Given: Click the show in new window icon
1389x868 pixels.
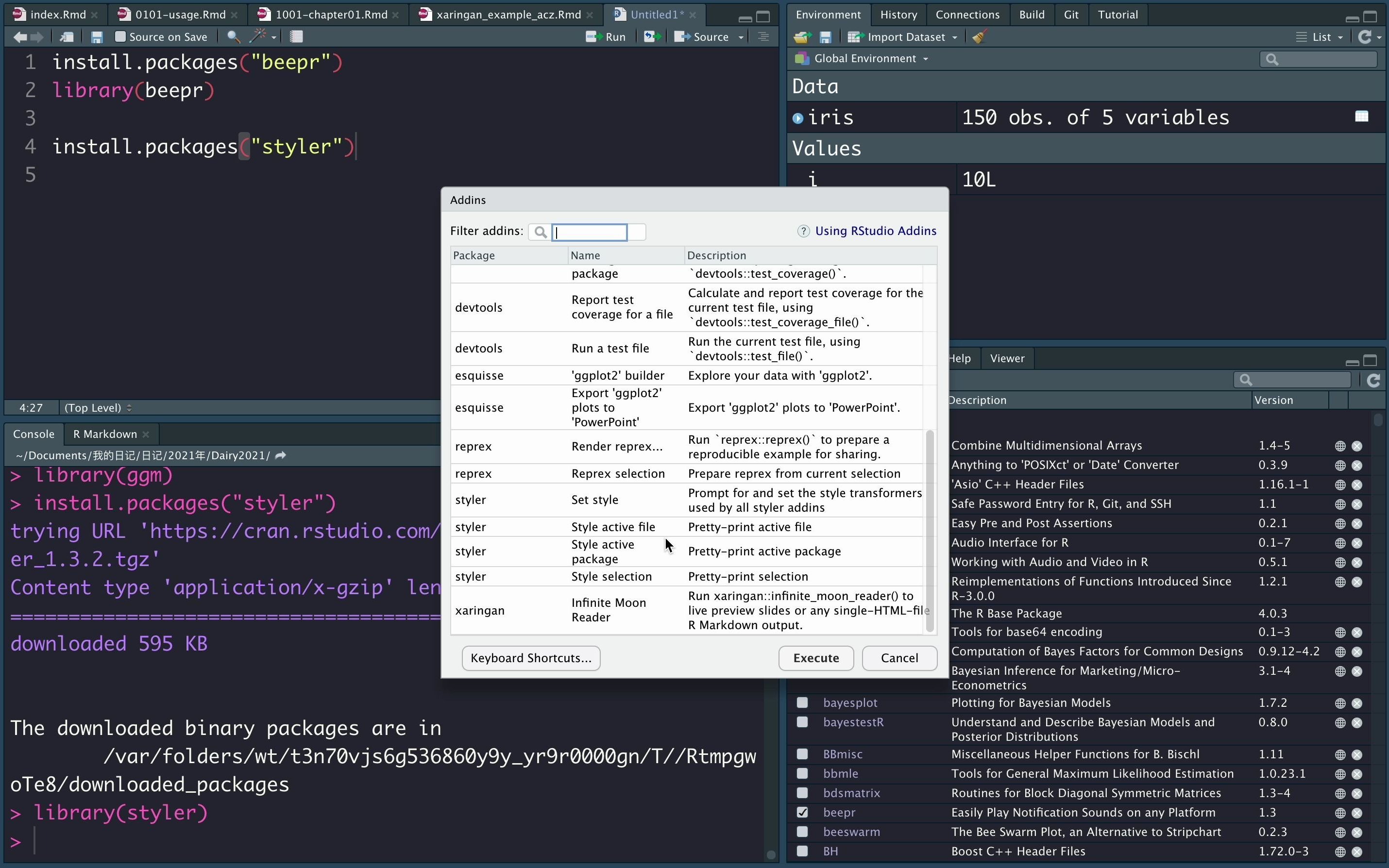Looking at the screenshot, I should coord(67,37).
